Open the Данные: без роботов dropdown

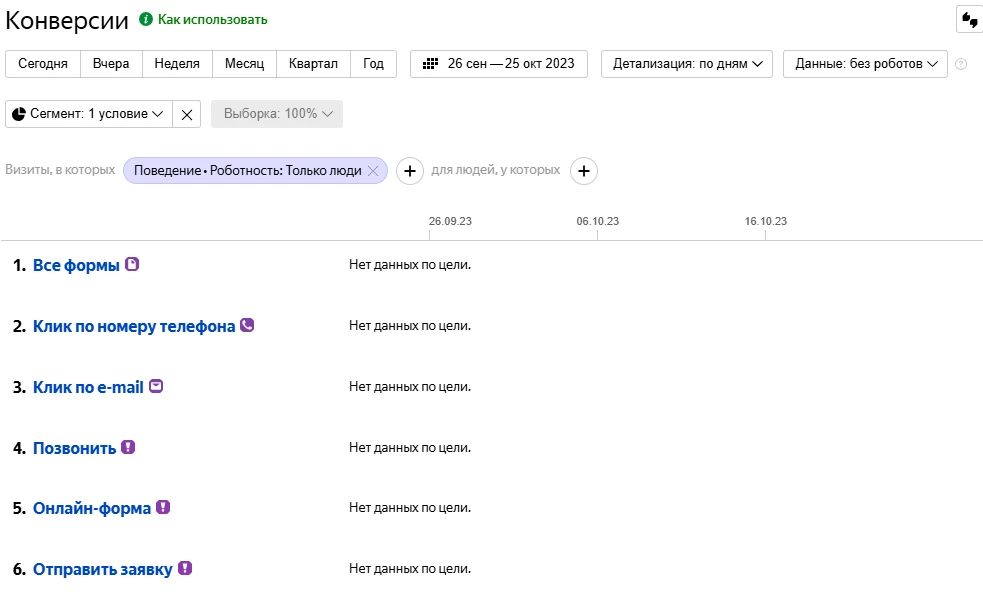(x=865, y=64)
